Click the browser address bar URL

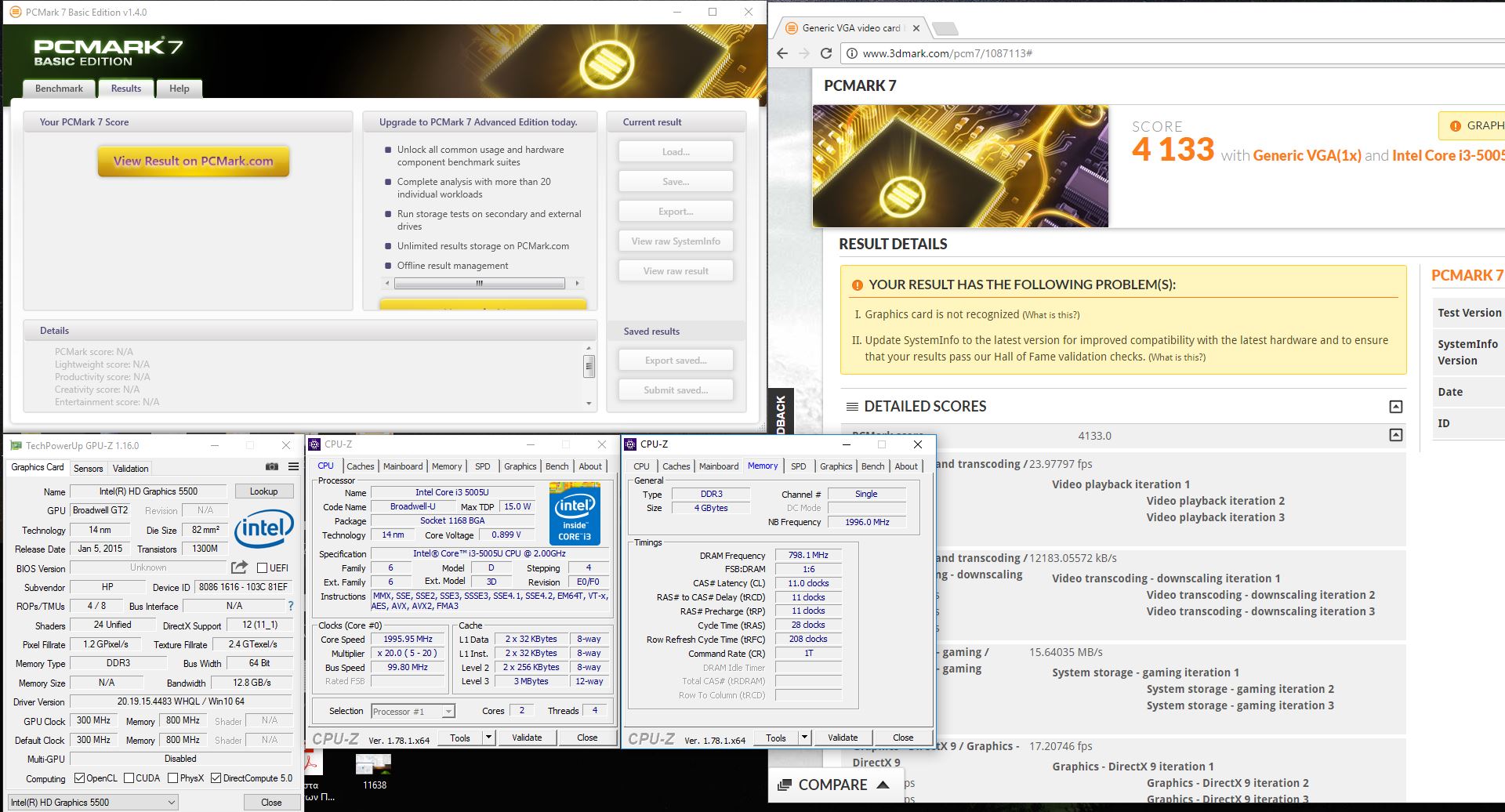click(947, 53)
